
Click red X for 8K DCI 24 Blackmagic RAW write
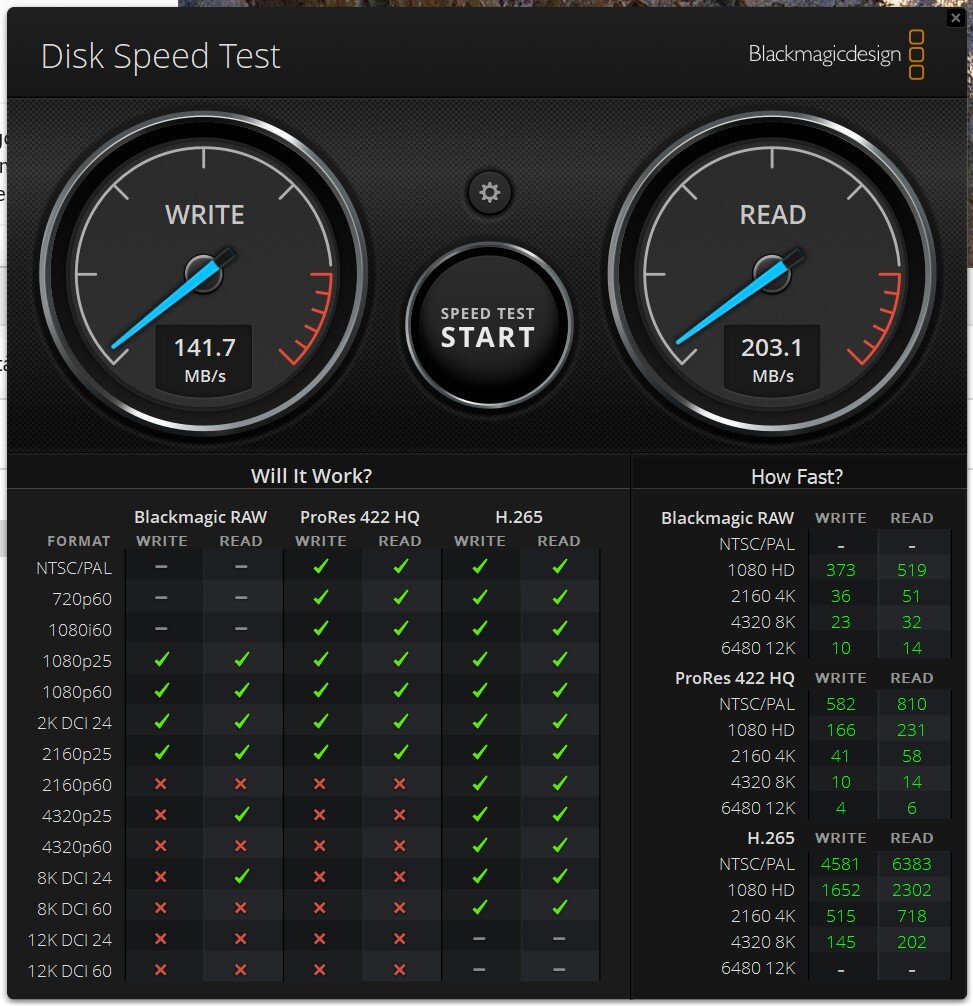pos(161,876)
